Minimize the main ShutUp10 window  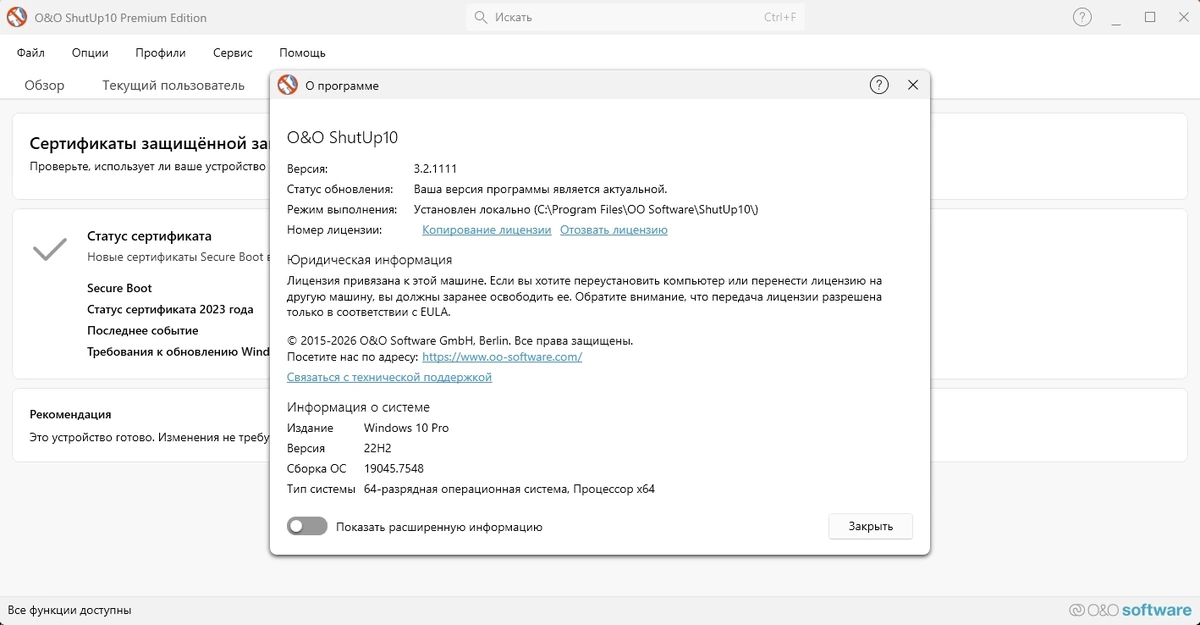[1116, 17]
